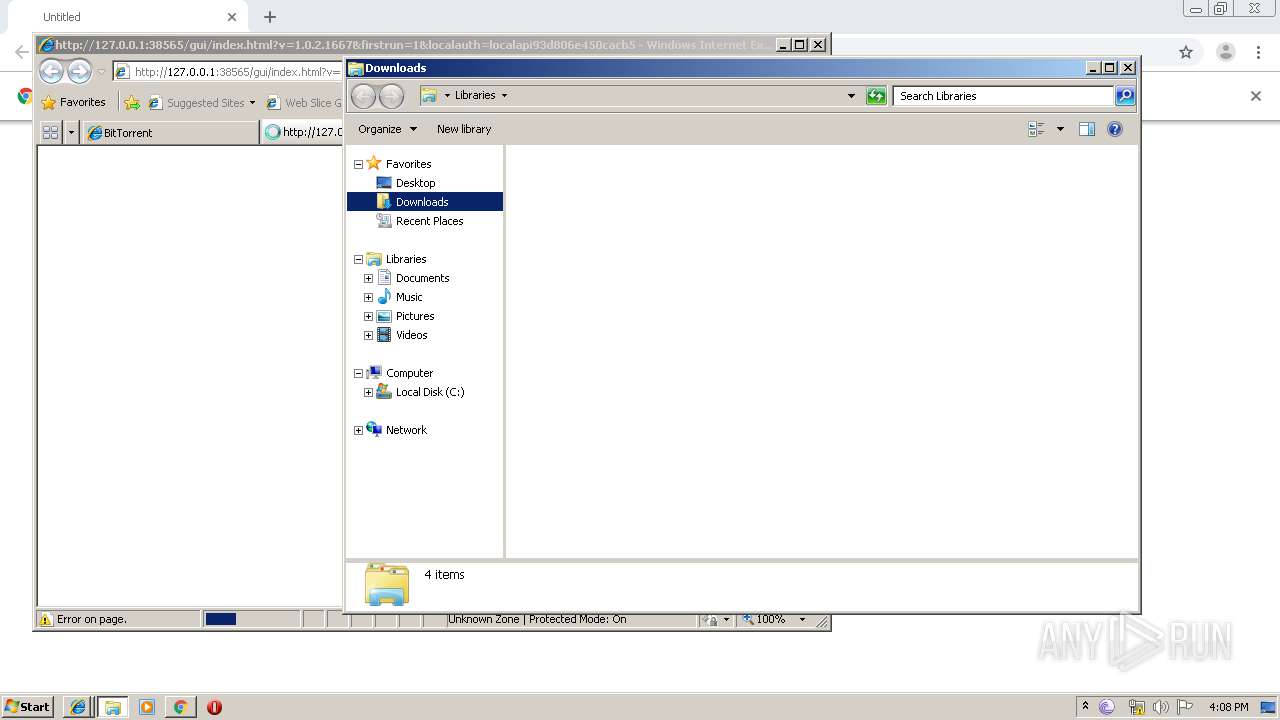The width and height of the screenshot is (1280, 720).
Task: Click the red Opera taskbar icon
Action: pyautogui.click(x=214, y=707)
